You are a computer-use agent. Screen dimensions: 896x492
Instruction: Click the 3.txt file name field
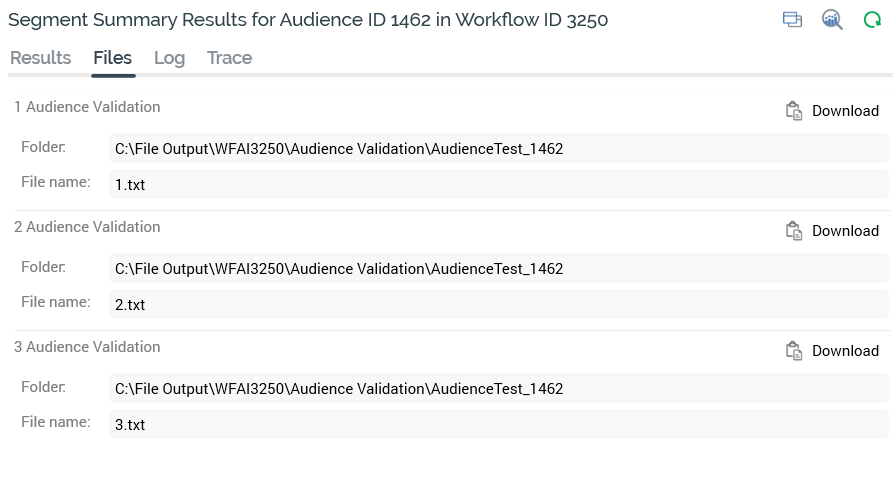pyautogui.click(x=498, y=425)
